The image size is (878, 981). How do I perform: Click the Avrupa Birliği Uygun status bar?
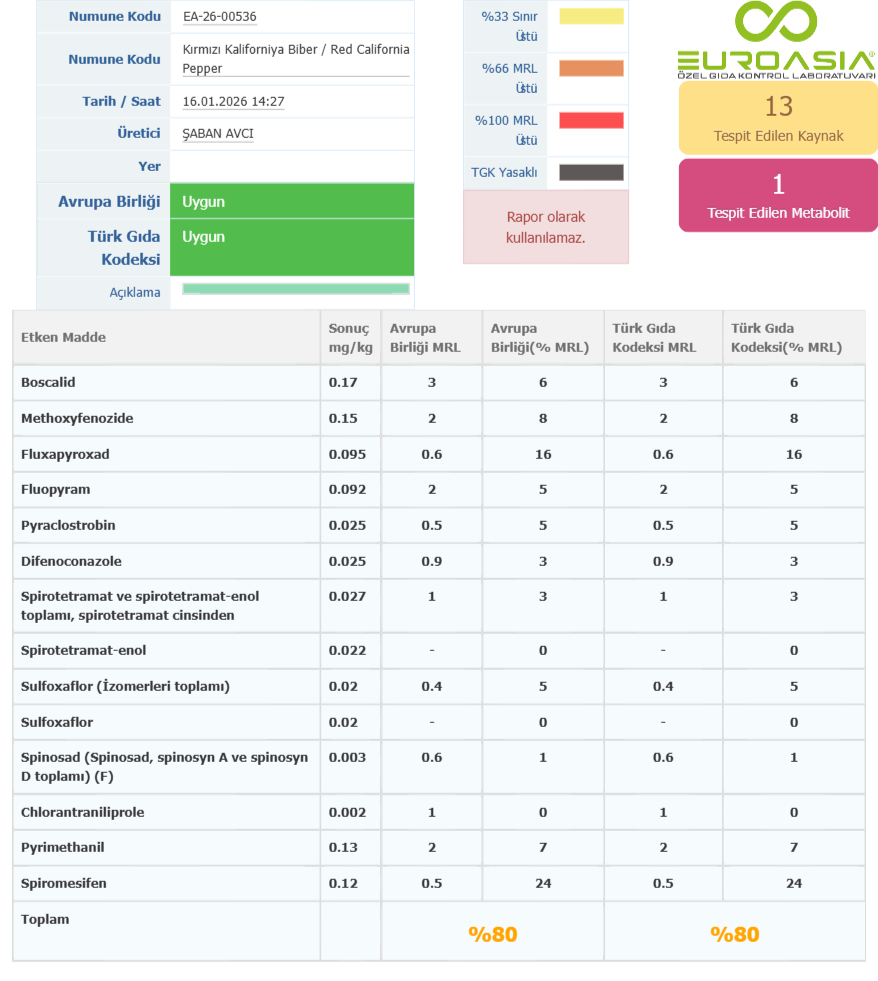pyautogui.click(x=292, y=202)
